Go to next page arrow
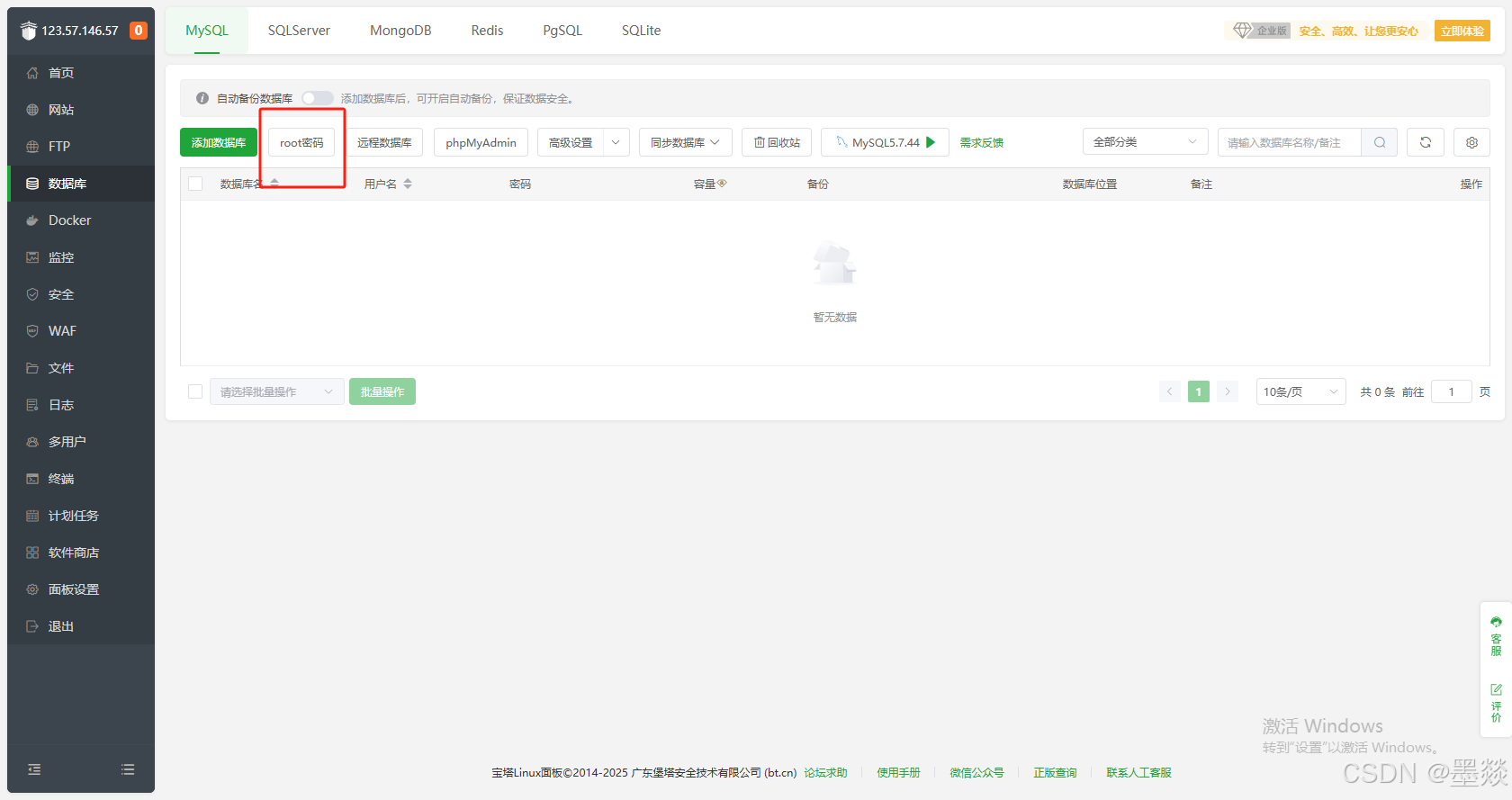The height and width of the screenshot is (800, 1512). pos(1228,391)
